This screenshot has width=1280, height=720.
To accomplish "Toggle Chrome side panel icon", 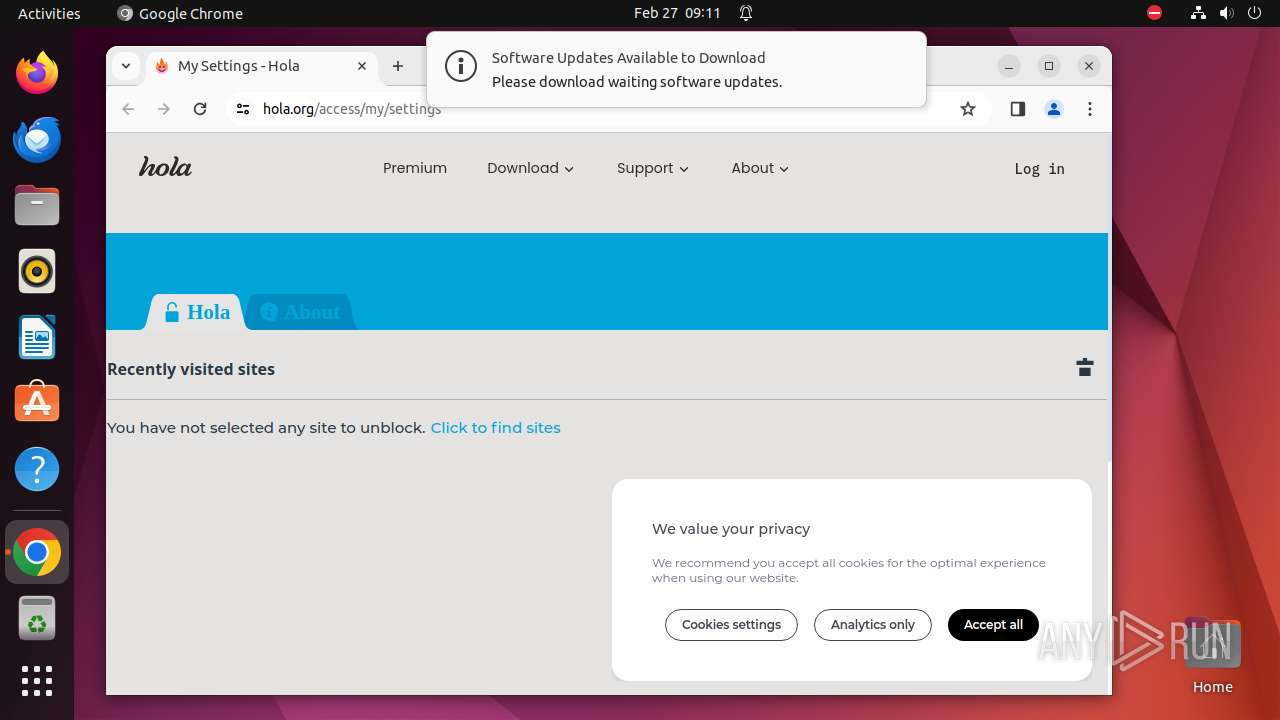I will (x=1018, y=109).
